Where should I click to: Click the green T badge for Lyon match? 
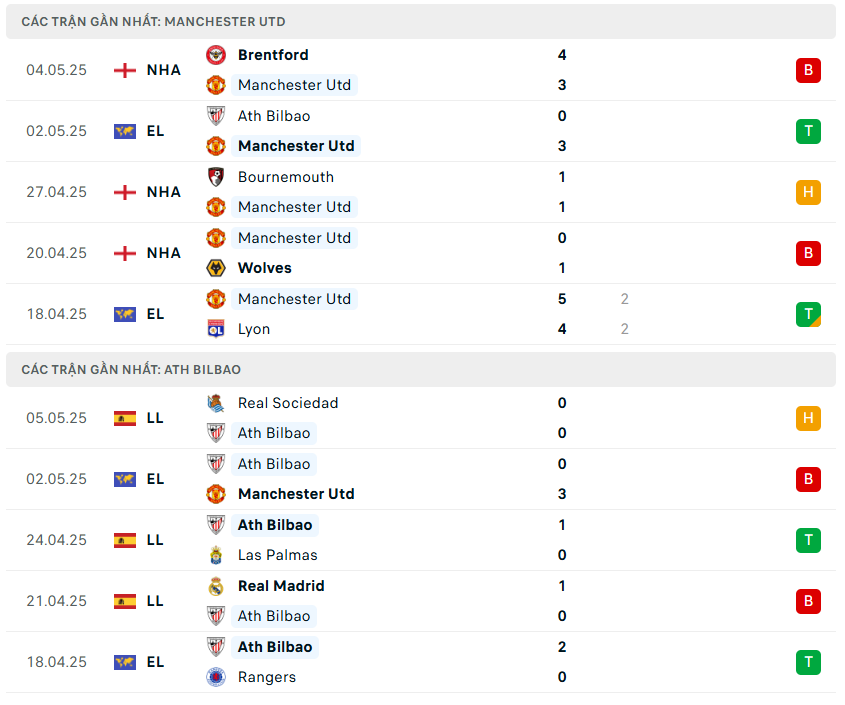808,314
